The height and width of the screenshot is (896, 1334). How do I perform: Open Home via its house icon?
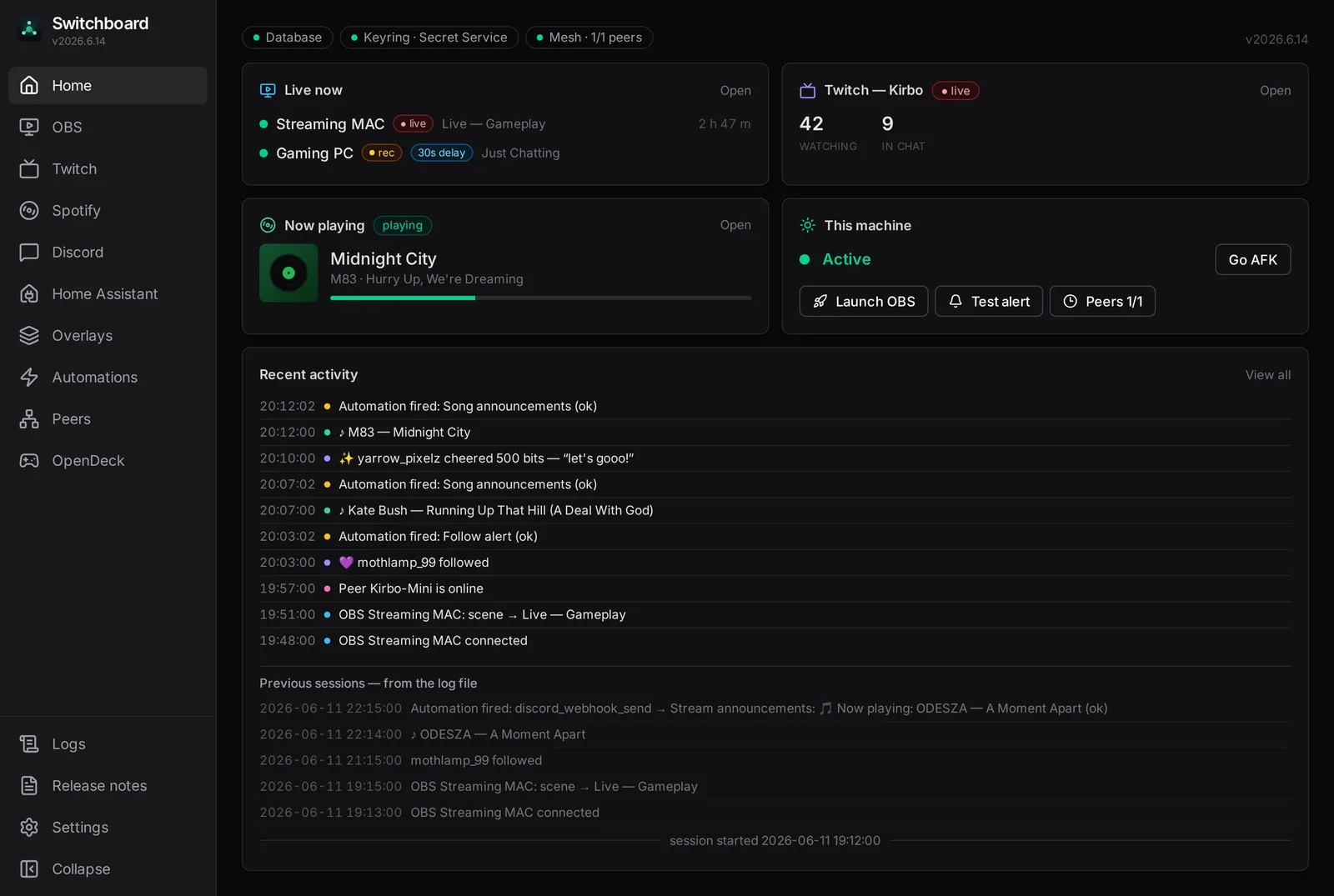[x=29, y=85]
